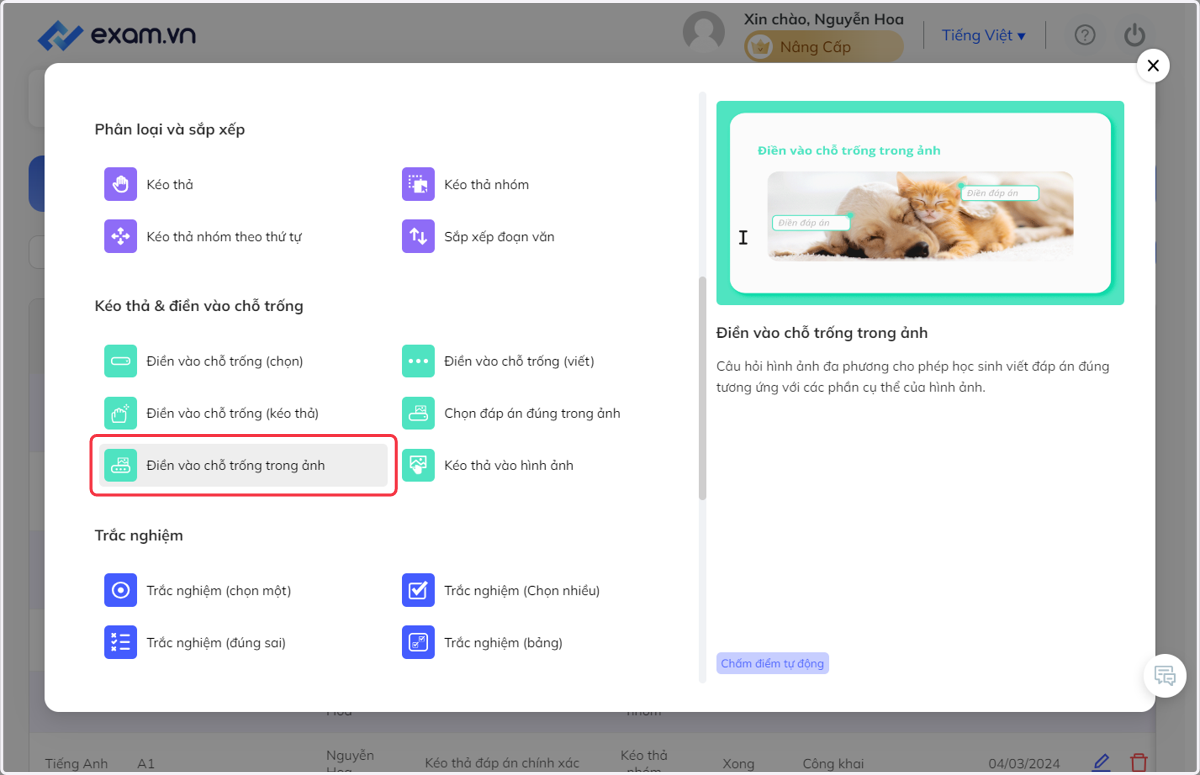Click the power logout icon
The image size is (1200, 775).
[1134, 35]
